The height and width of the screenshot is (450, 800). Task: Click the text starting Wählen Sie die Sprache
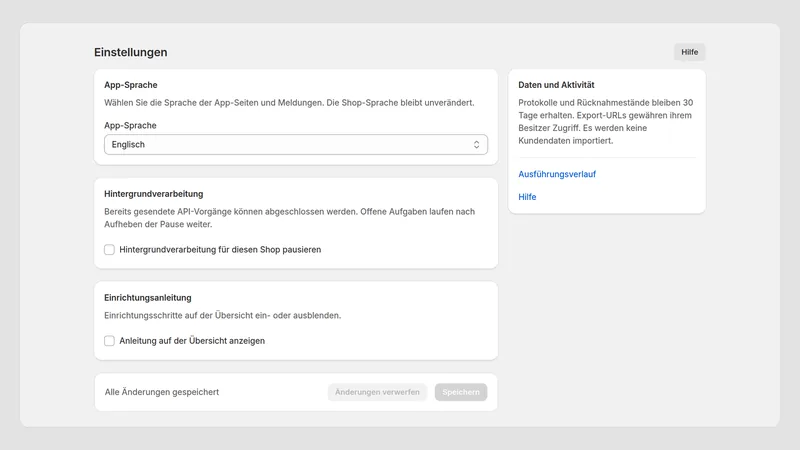click(x=289, y=103)
